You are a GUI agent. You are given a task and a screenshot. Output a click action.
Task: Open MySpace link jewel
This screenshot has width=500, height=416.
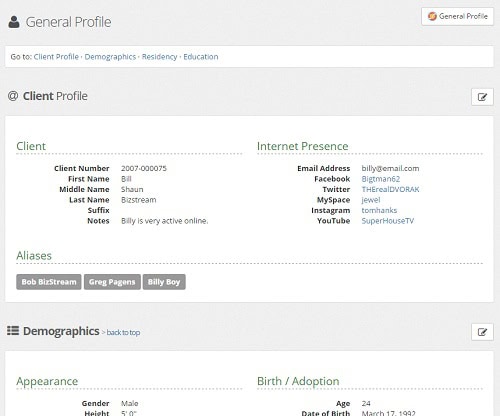[x=371, y=200]
